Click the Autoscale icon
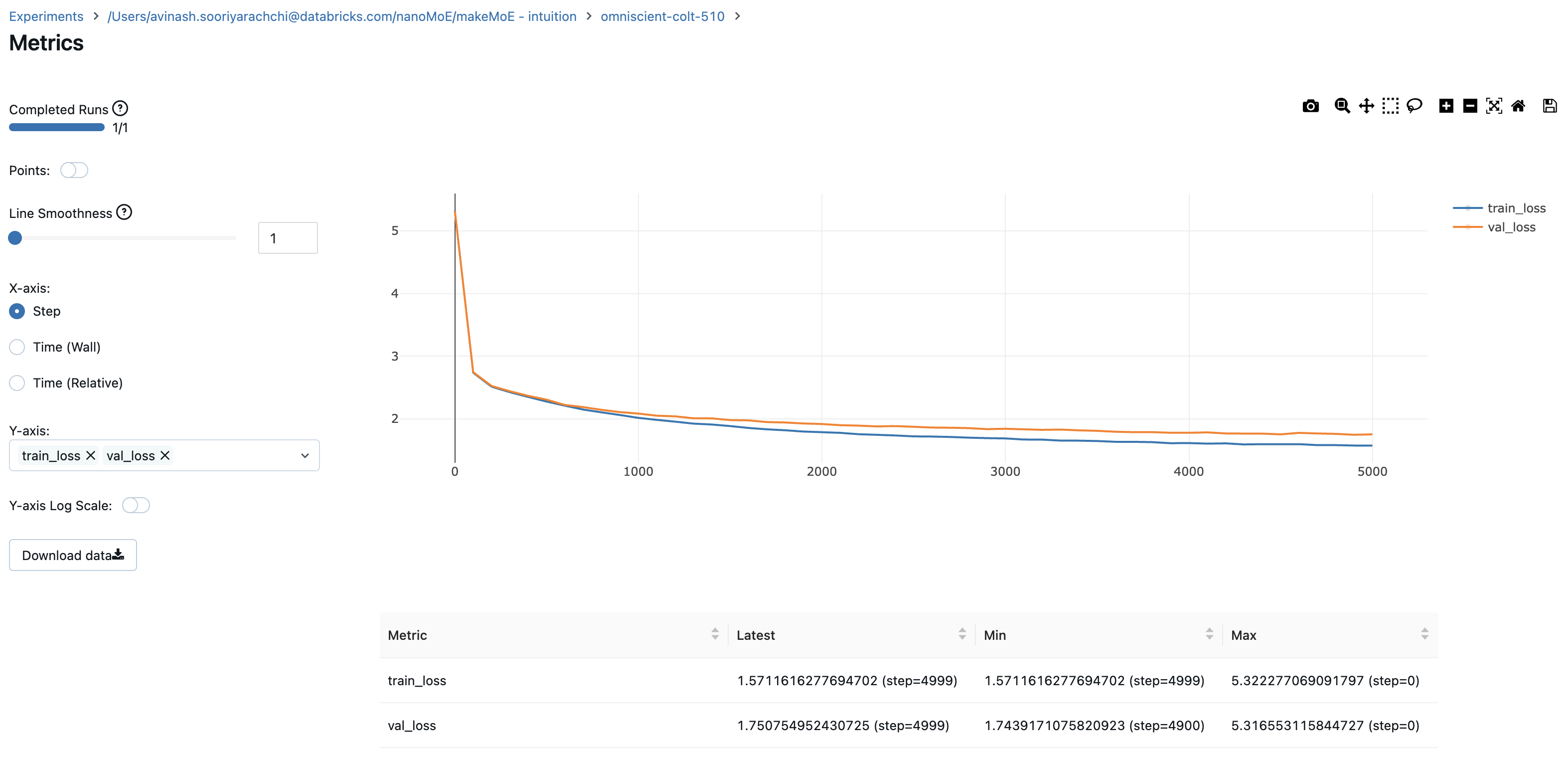 (x=1494, y=106)
